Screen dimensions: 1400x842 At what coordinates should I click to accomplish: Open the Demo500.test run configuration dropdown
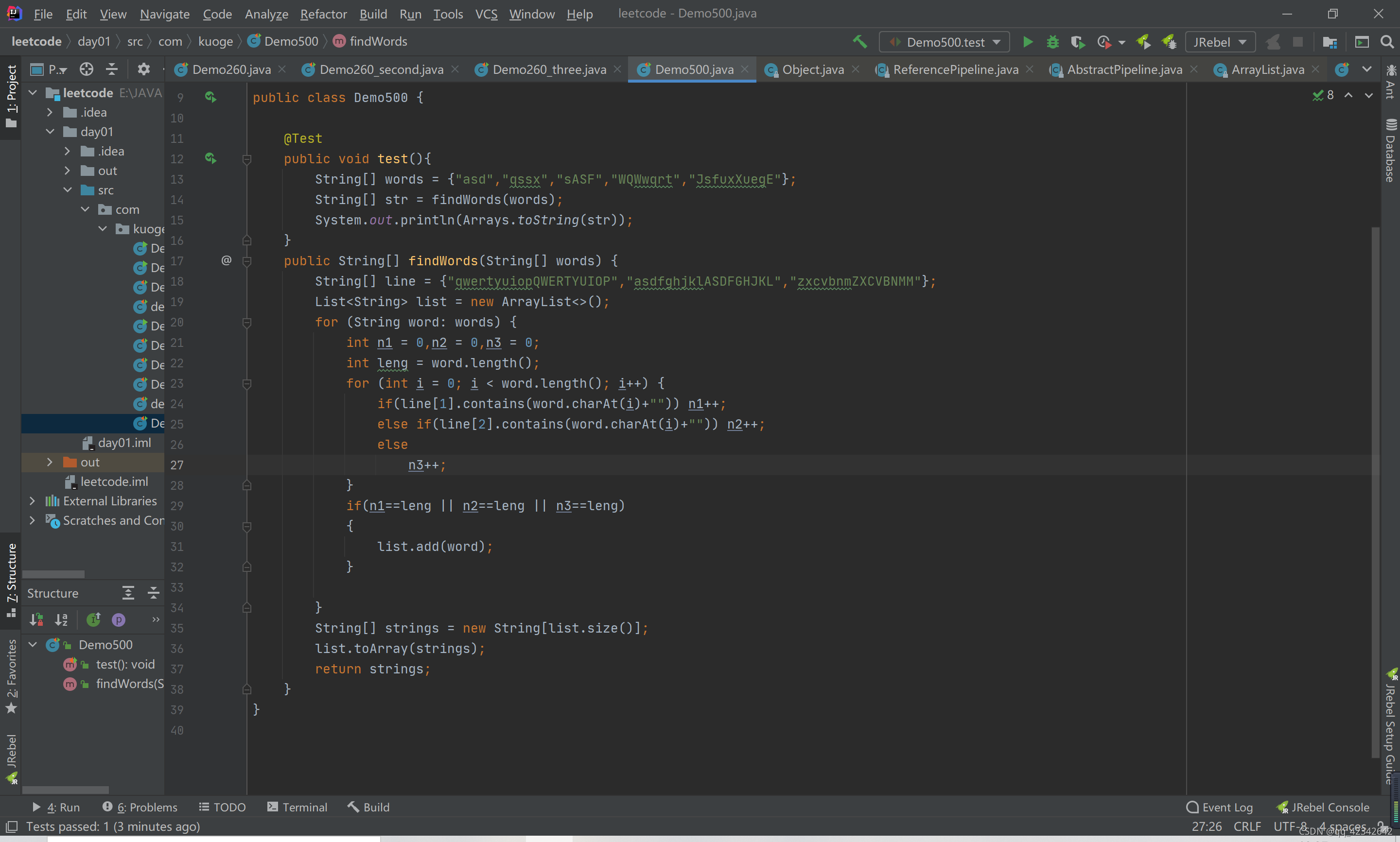[944, 42]
